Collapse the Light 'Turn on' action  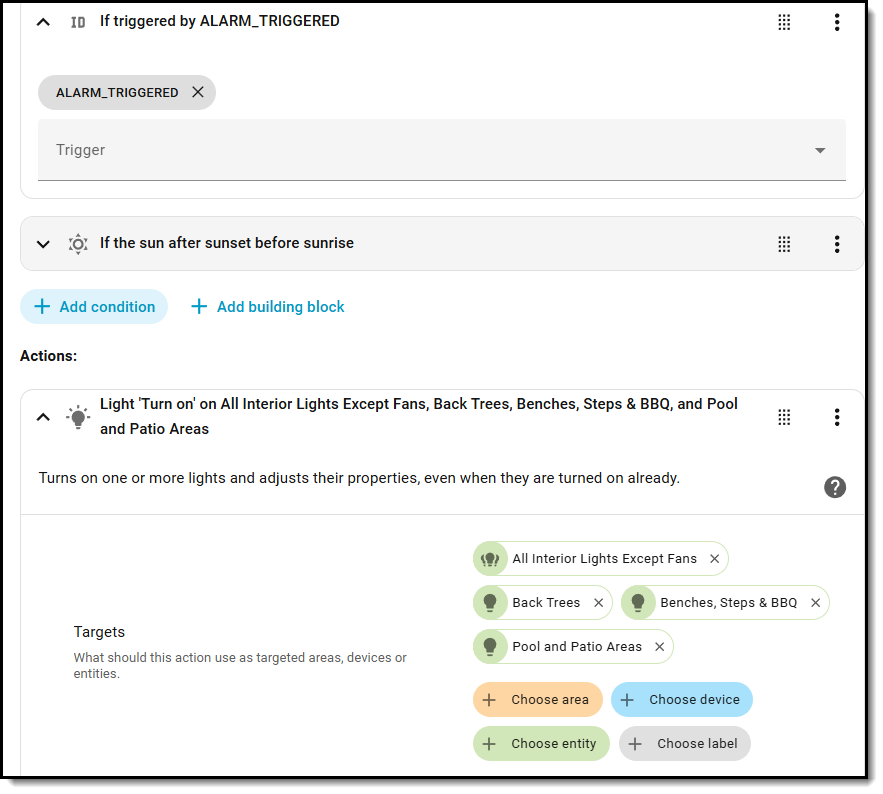coord(43,417)
